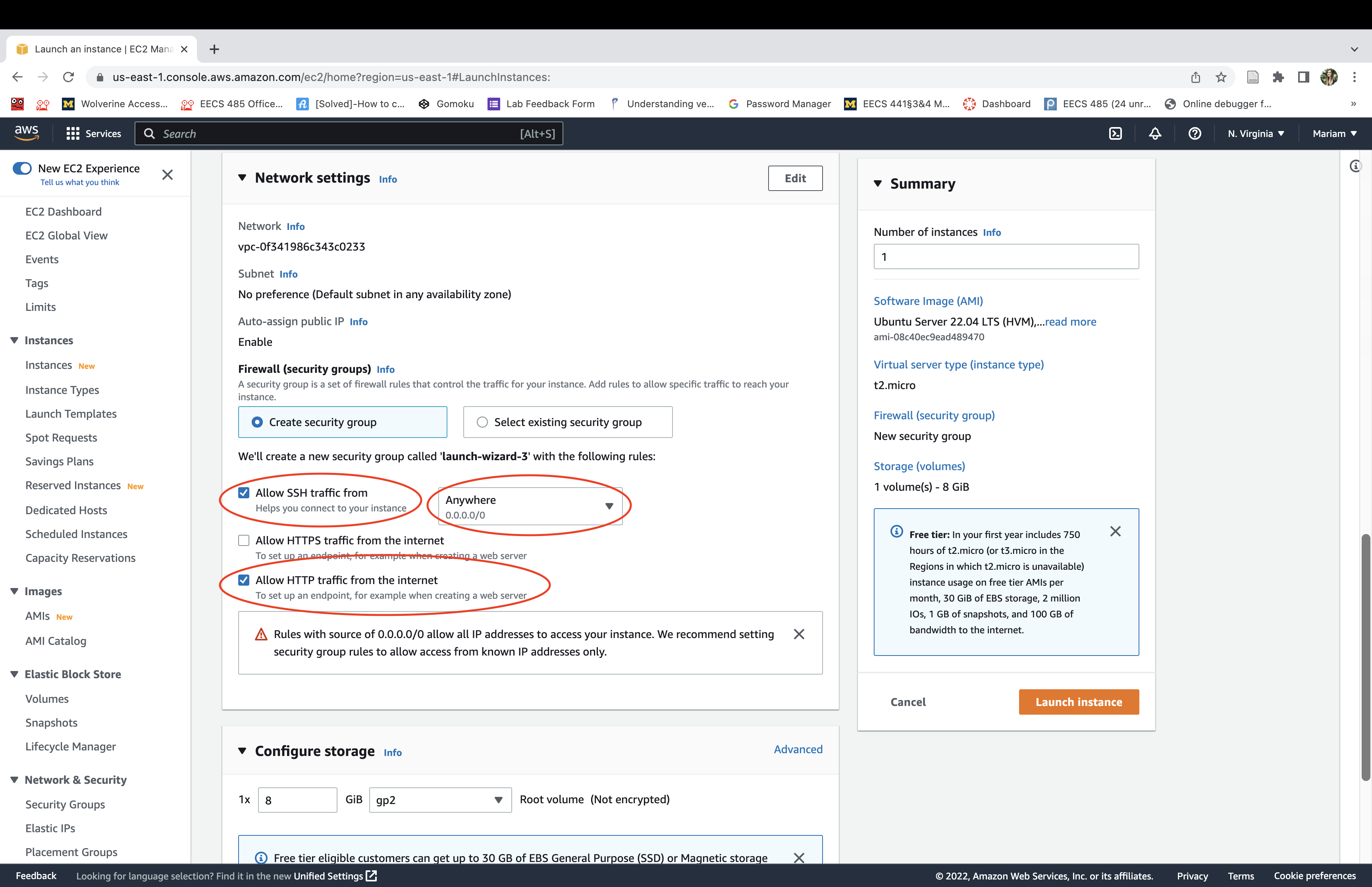Open the N. Virginia region selector
The image size is (1372, 887).
pos(1256,134)
